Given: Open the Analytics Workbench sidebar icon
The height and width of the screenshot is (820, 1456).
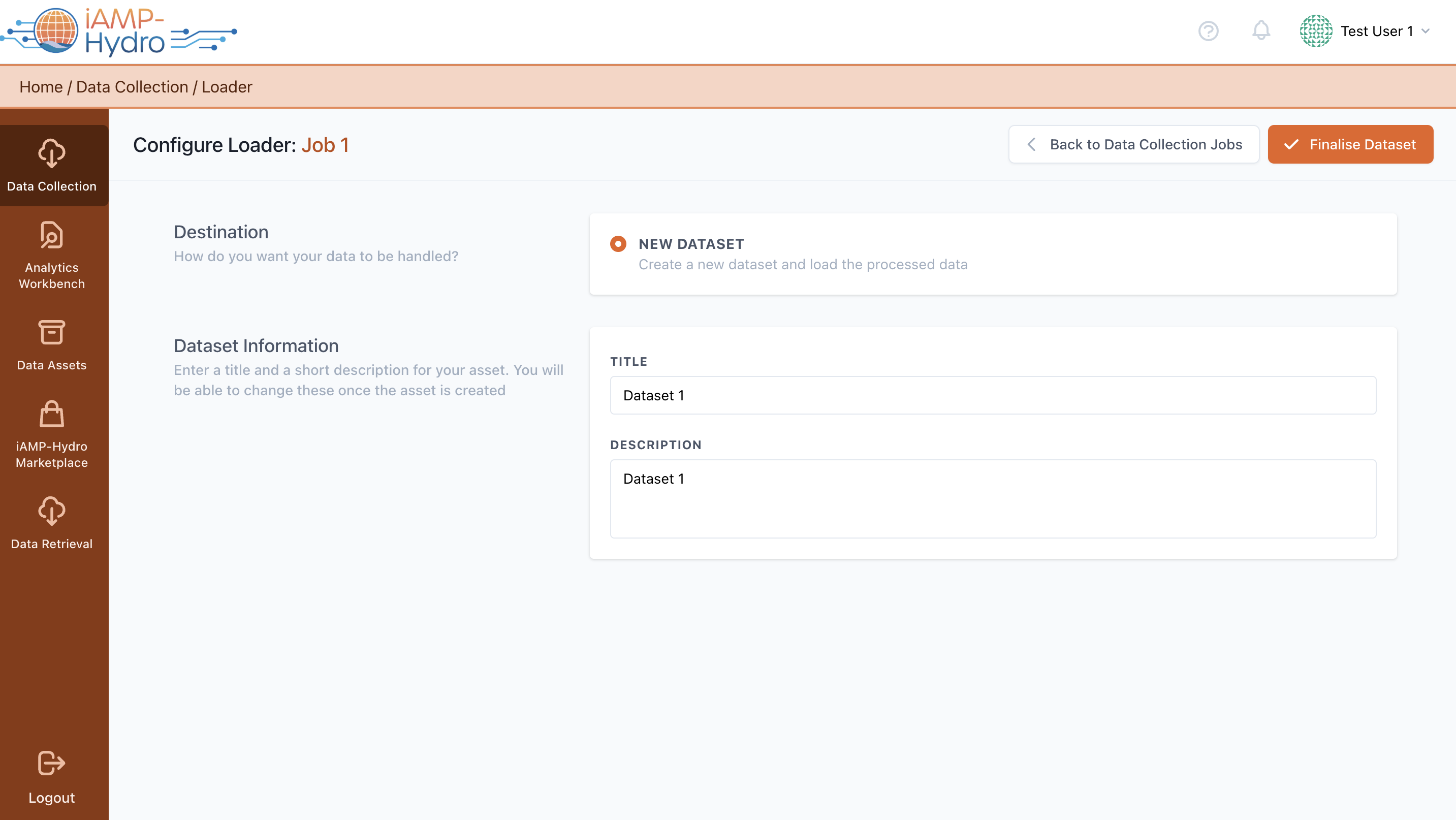Looking at the screenshot, I should point(51,235).
